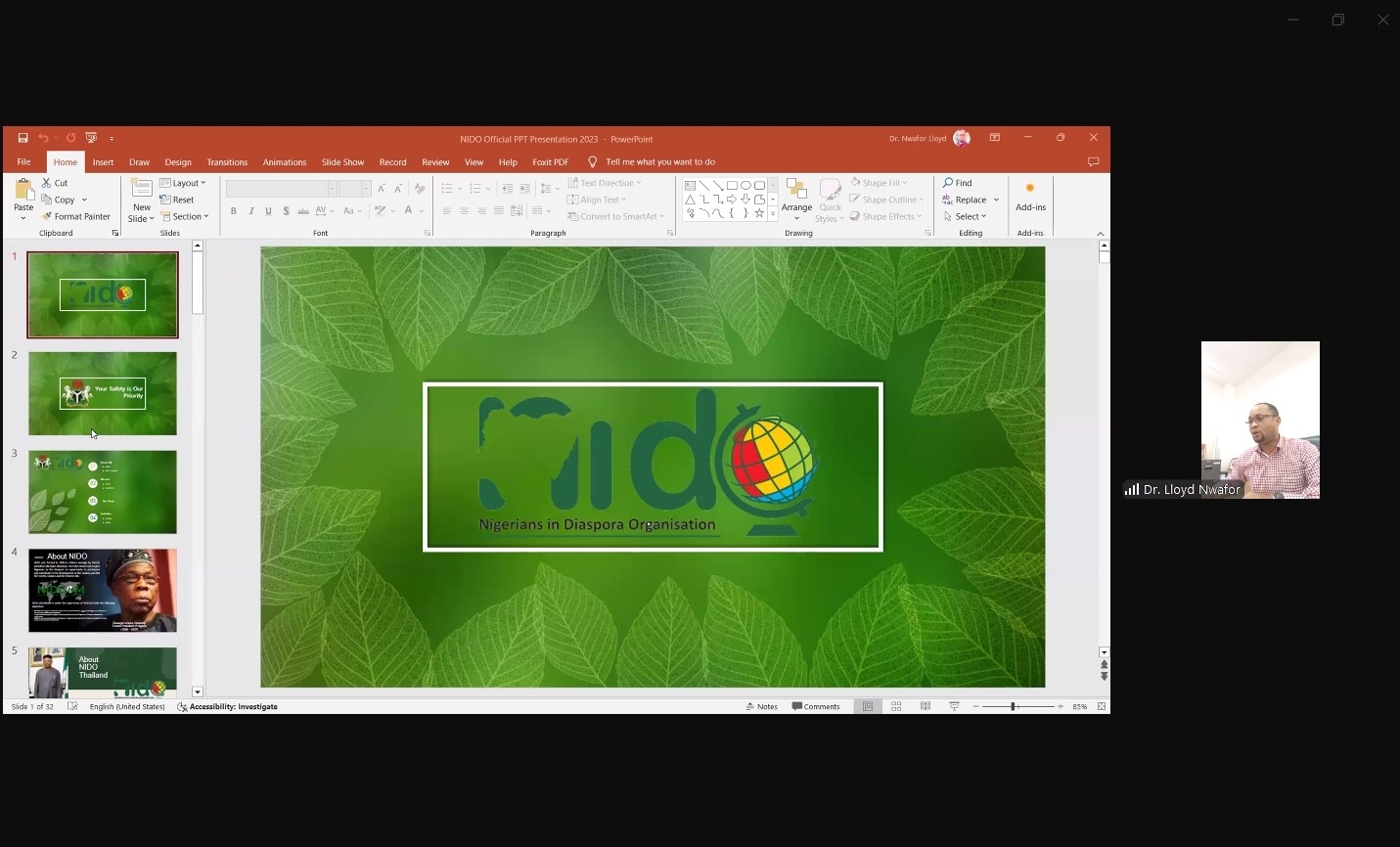Insert a New Slide
Viewport: 1400px width, 847px height.
tap(142, 194)
